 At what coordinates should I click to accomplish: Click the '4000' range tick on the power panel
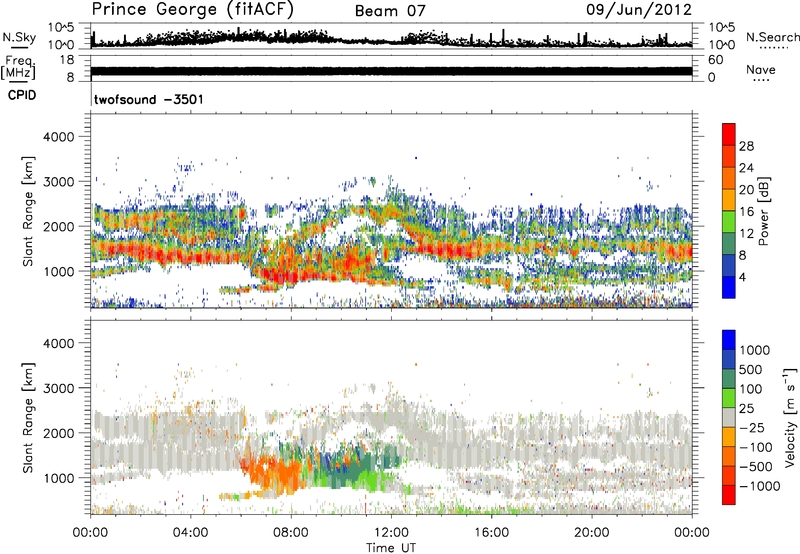pyautogui.click(x=58, y=137)
